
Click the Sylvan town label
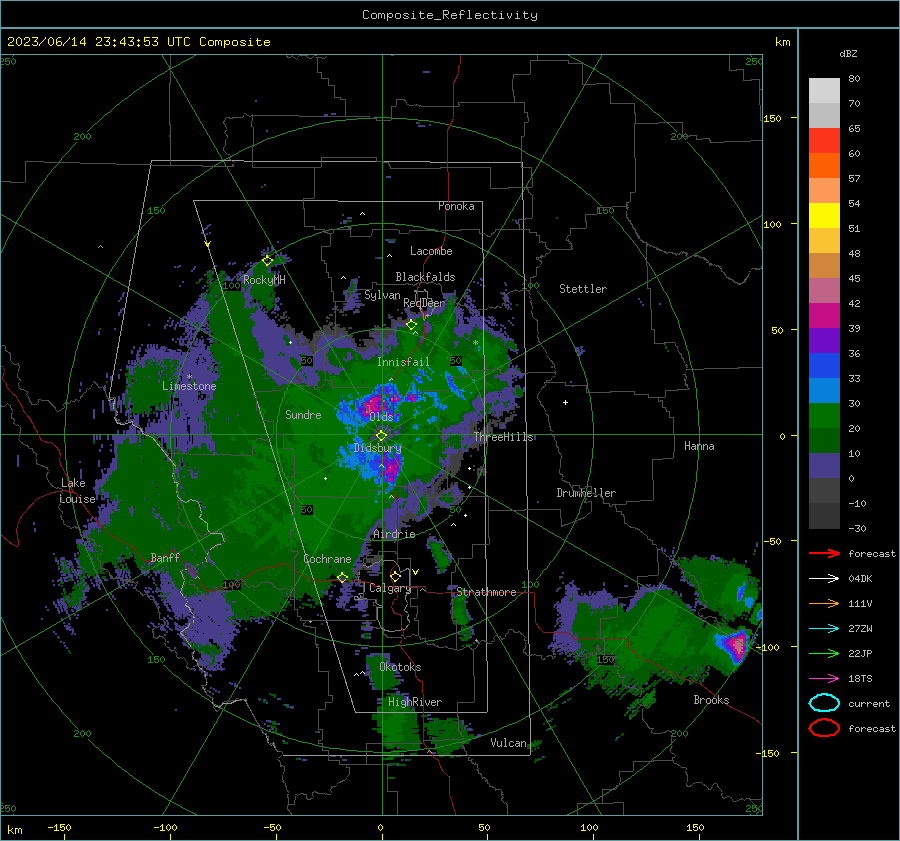pos(382,295)
